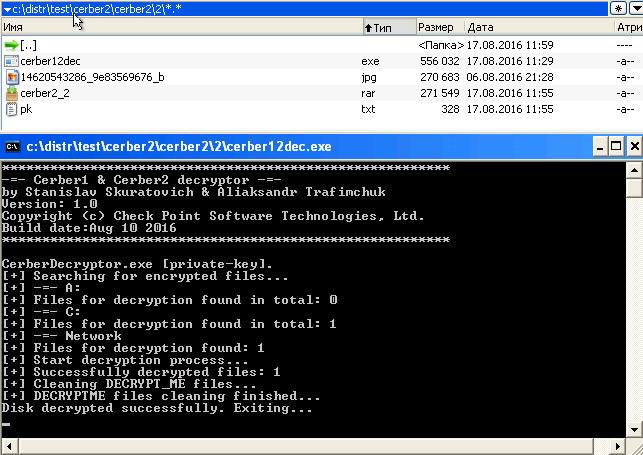
Task: Sort files by Размер column
Action: [440, 27]
